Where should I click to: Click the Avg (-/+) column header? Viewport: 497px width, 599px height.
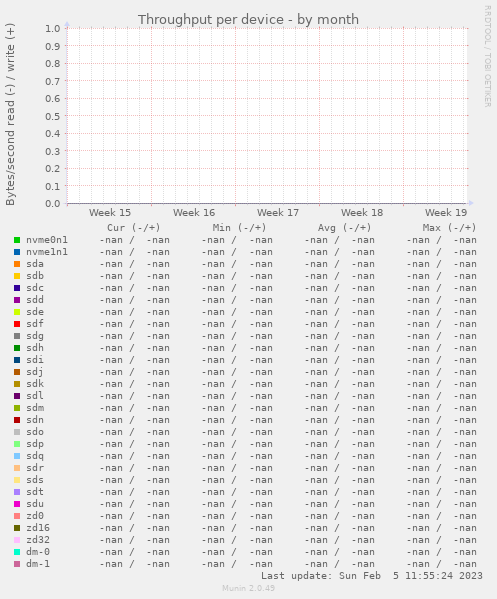coord(345,228)
